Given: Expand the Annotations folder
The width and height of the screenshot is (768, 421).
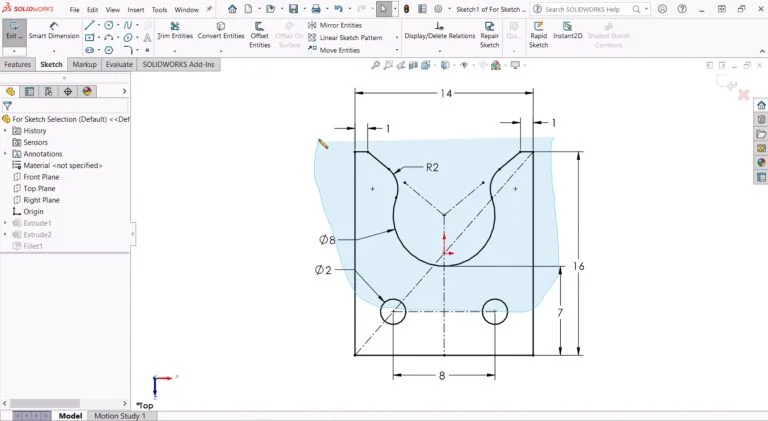Looking at the screenshot, I should (x=5, y=154).
